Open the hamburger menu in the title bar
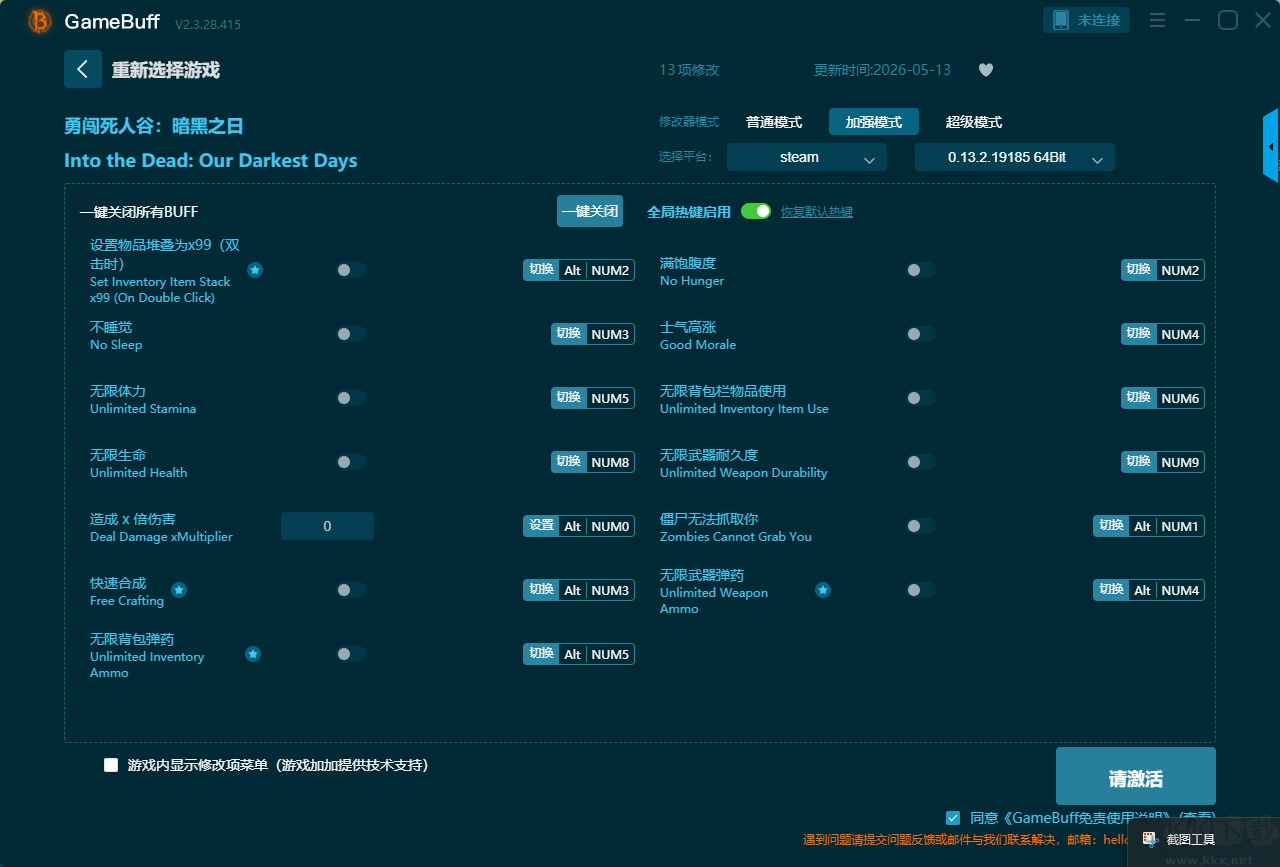This screenshot has width=1280, height=867. point(1157,20)
